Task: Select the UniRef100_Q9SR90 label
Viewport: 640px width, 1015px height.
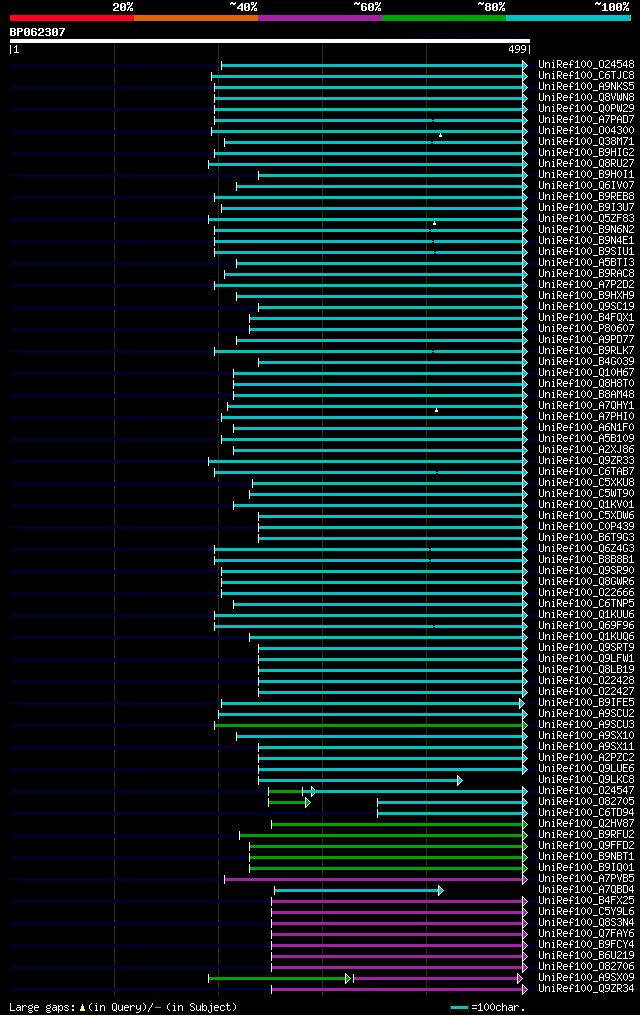Action: 586,570
